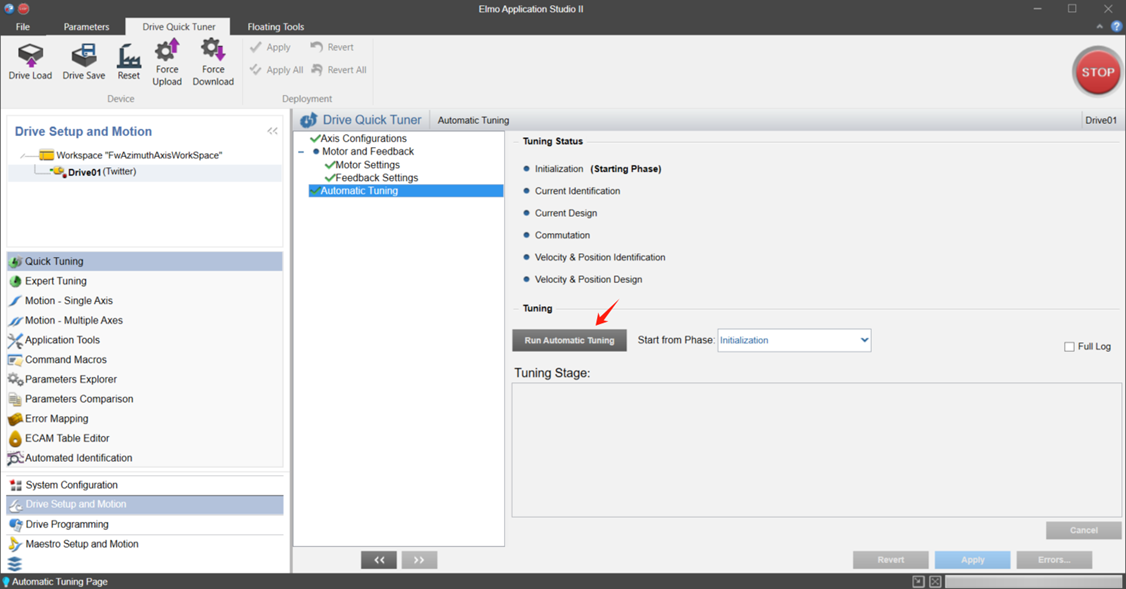Screen dimensions: 1126x589
Task: Click Revert in the Deployment ribbon group
Action: pos(332,47)
